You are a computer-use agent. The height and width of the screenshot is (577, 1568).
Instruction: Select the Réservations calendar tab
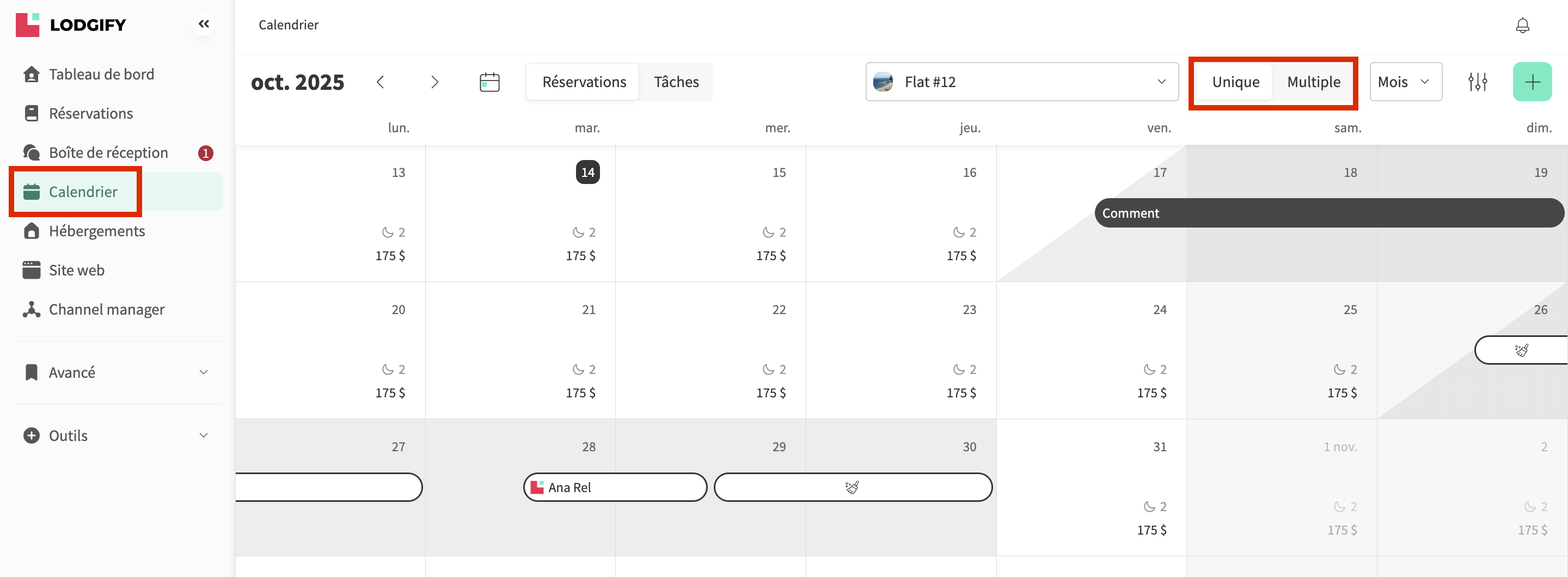pos(584,82)
